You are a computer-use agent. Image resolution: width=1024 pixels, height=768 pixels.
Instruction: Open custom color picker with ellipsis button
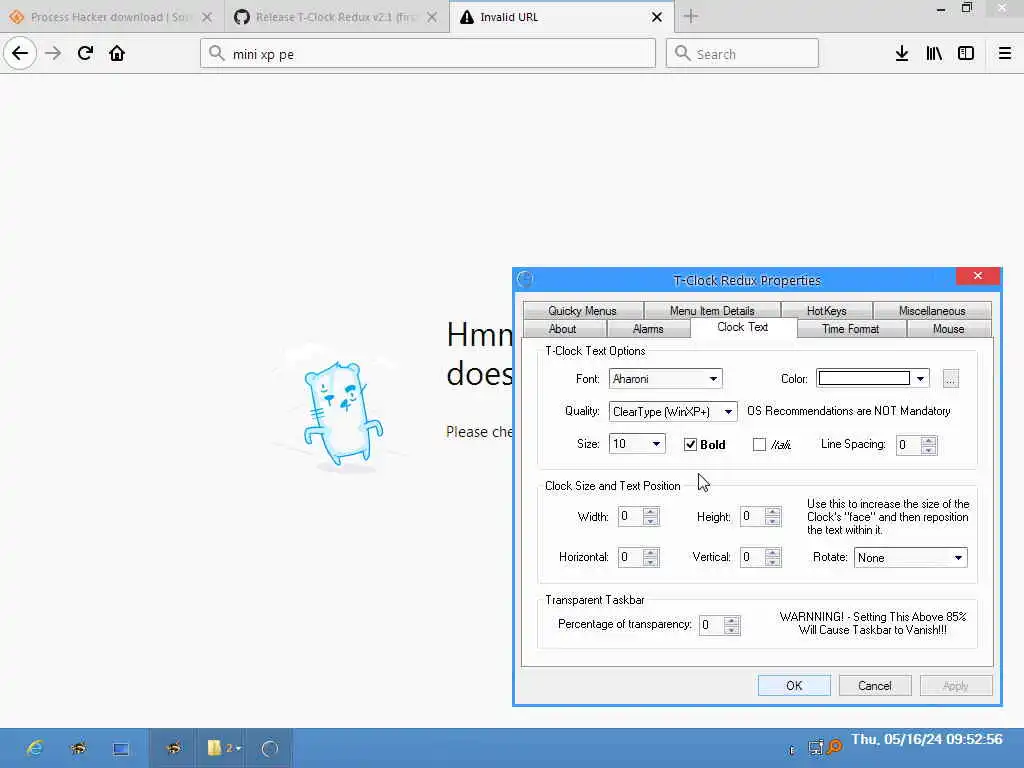click(x=951, y=379)
